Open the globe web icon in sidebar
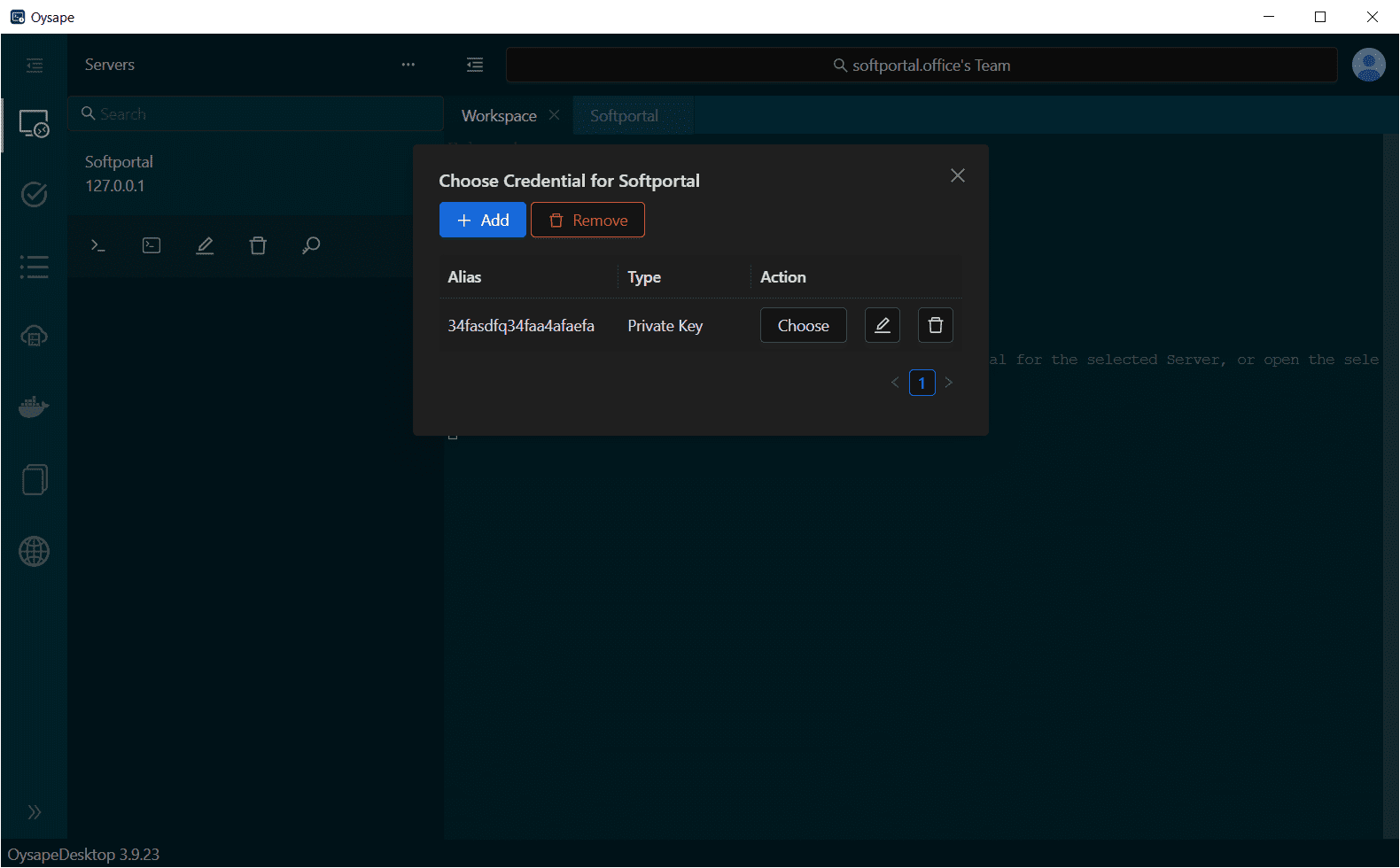1400x868 pixels. 34,551
